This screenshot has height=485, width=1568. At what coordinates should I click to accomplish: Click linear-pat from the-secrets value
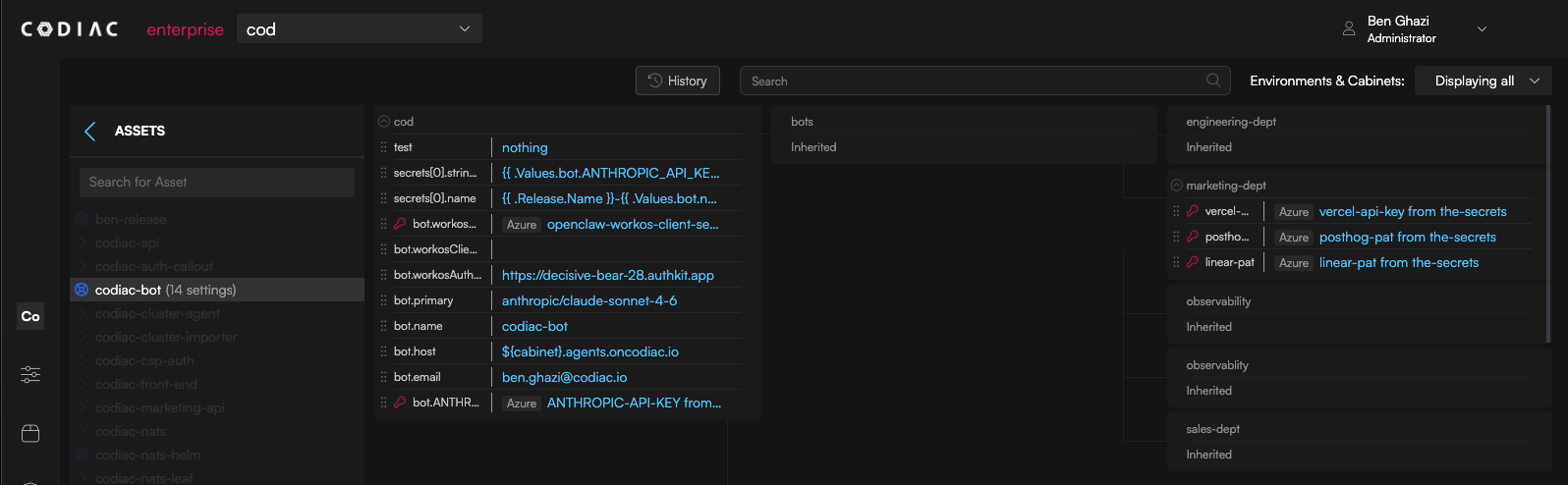tap(1399, 262)
